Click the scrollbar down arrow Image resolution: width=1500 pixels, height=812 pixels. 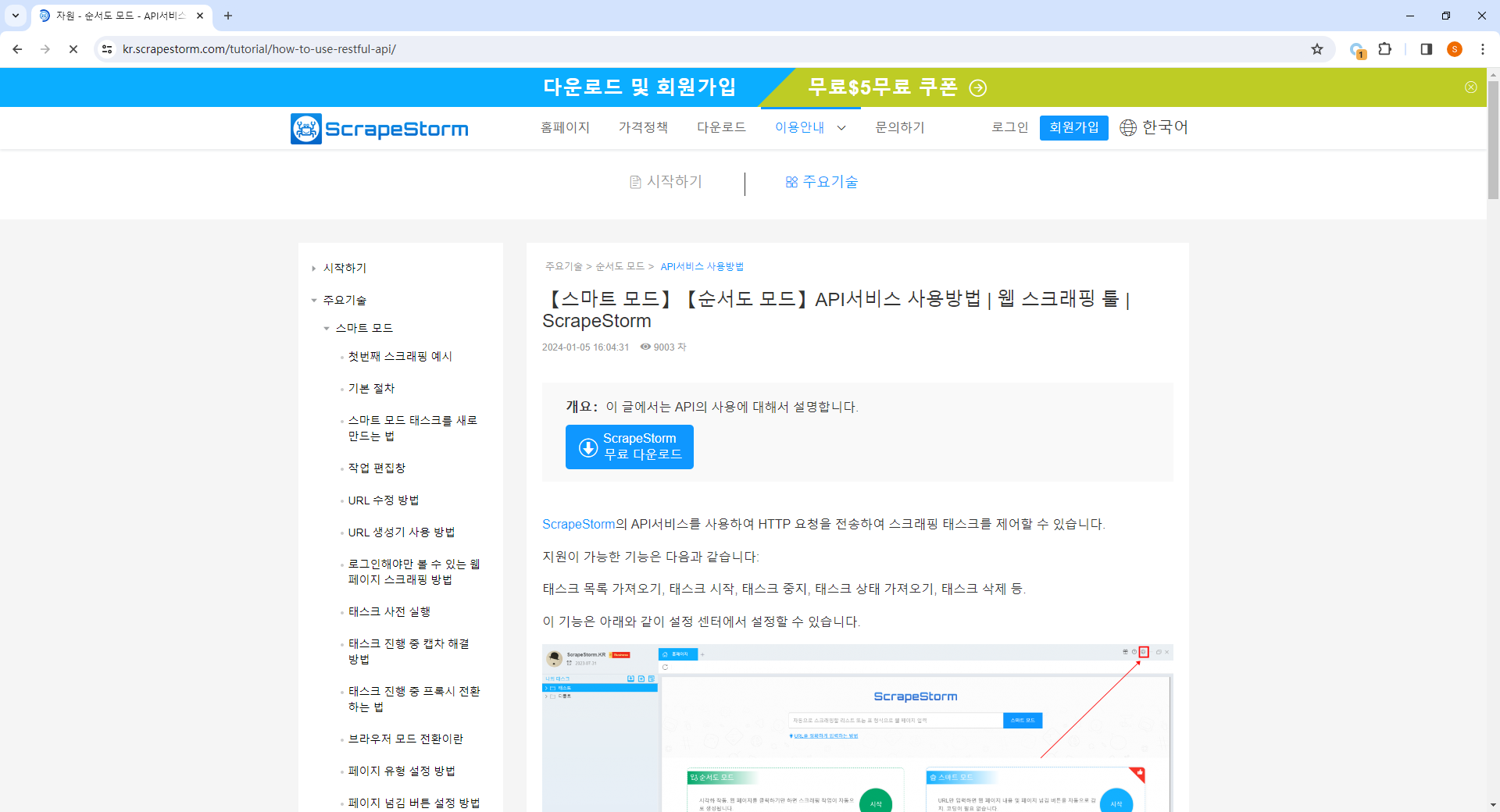tap(1493, 805)
